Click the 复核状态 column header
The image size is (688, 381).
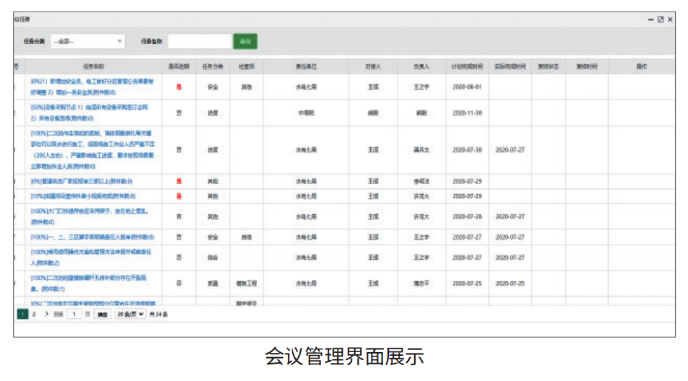(548, 67)
